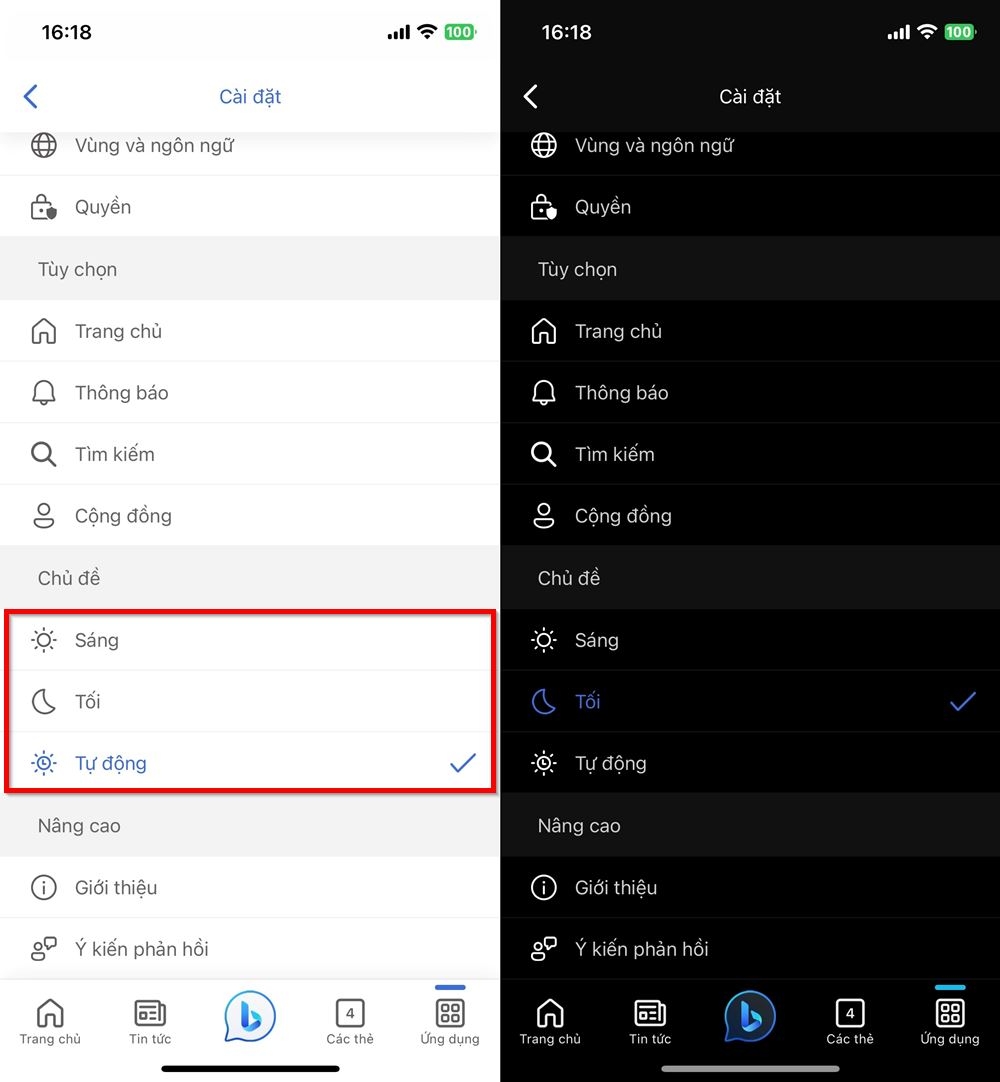Switch to Ứng dụng tab, dark bottom bar
The height and width of the screenshot is (1082, 1000).
point(950,1022)
